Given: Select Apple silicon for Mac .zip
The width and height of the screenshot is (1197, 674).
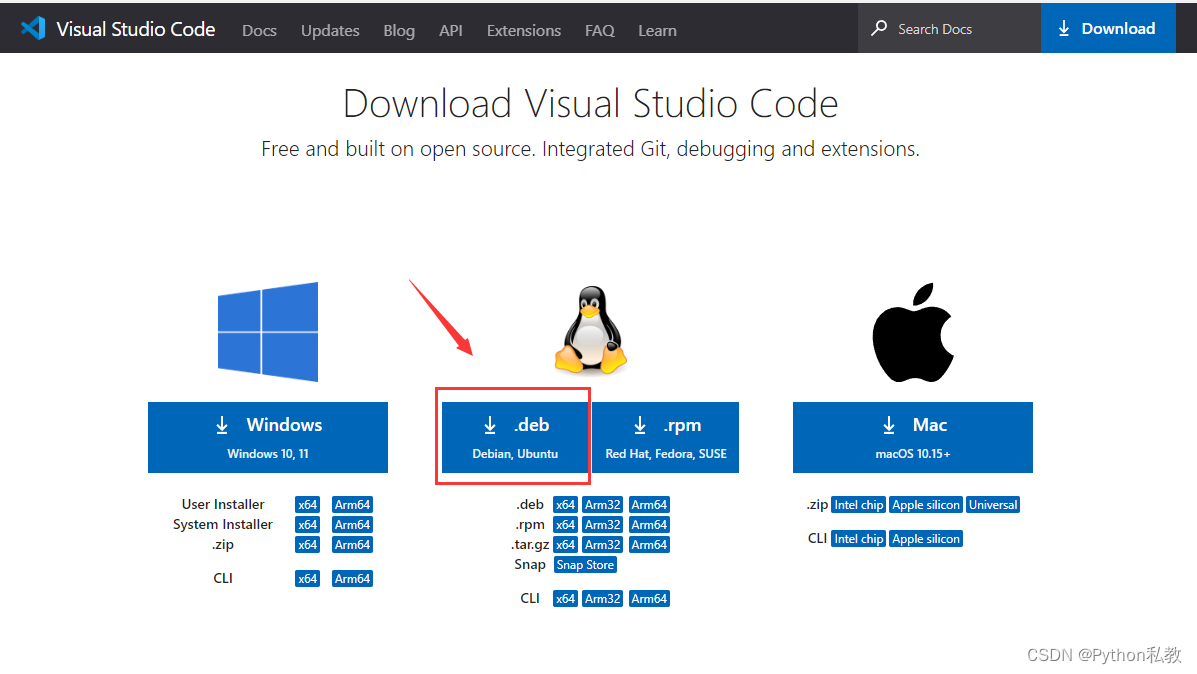Looking at the screenshot, I should coord(926,505).
